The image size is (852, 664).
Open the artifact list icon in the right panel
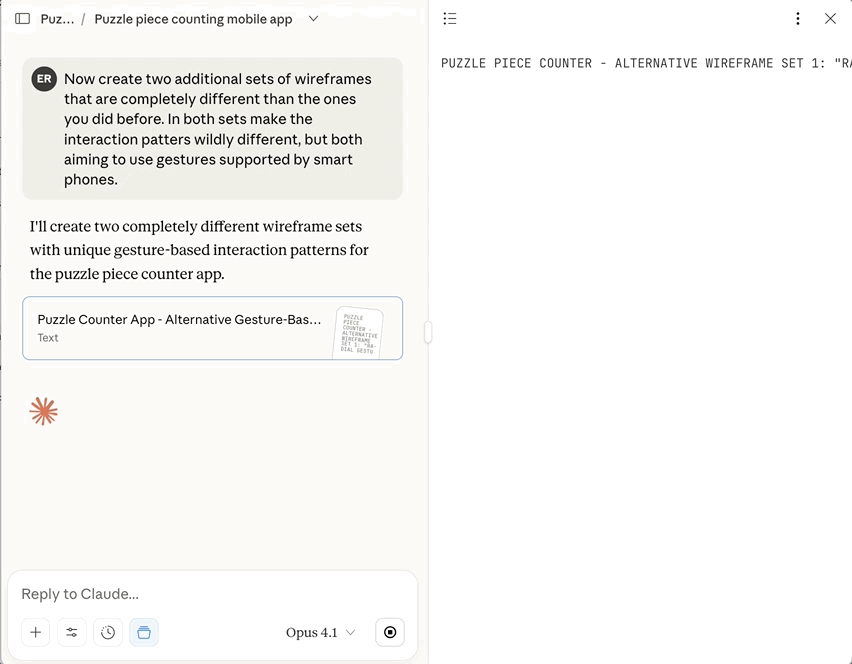(450, 19)
